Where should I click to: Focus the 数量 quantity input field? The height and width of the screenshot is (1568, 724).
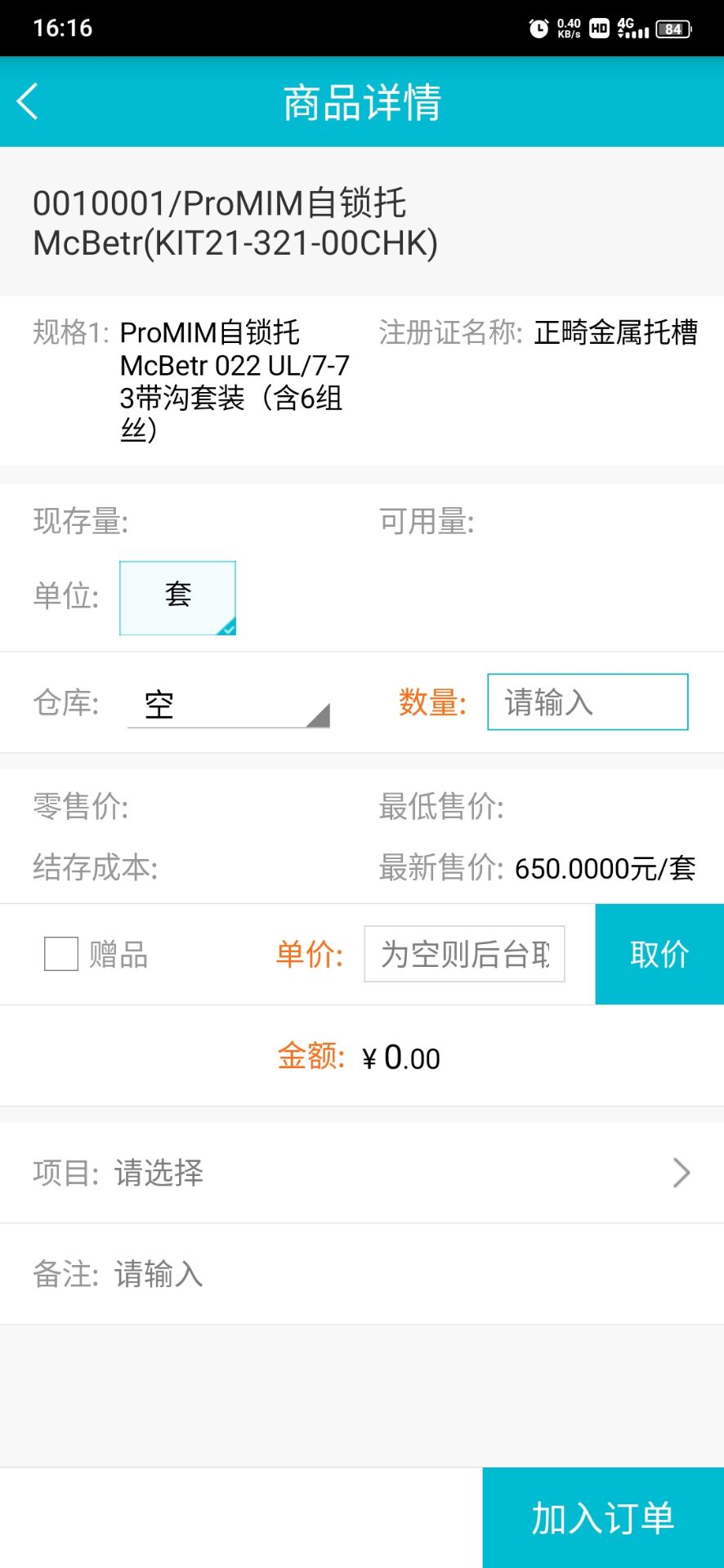pos(588,702)
